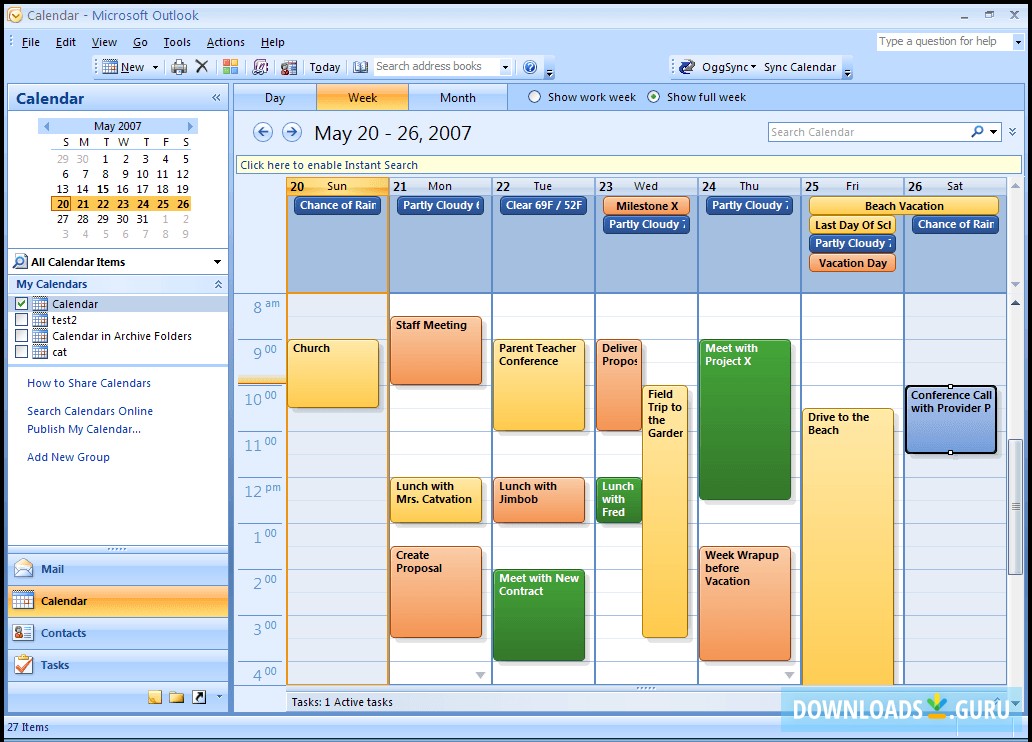1032x742 pixels.
Task: Click the Folder List icon at navigation bottom
Action: click(x=176, y=697)
